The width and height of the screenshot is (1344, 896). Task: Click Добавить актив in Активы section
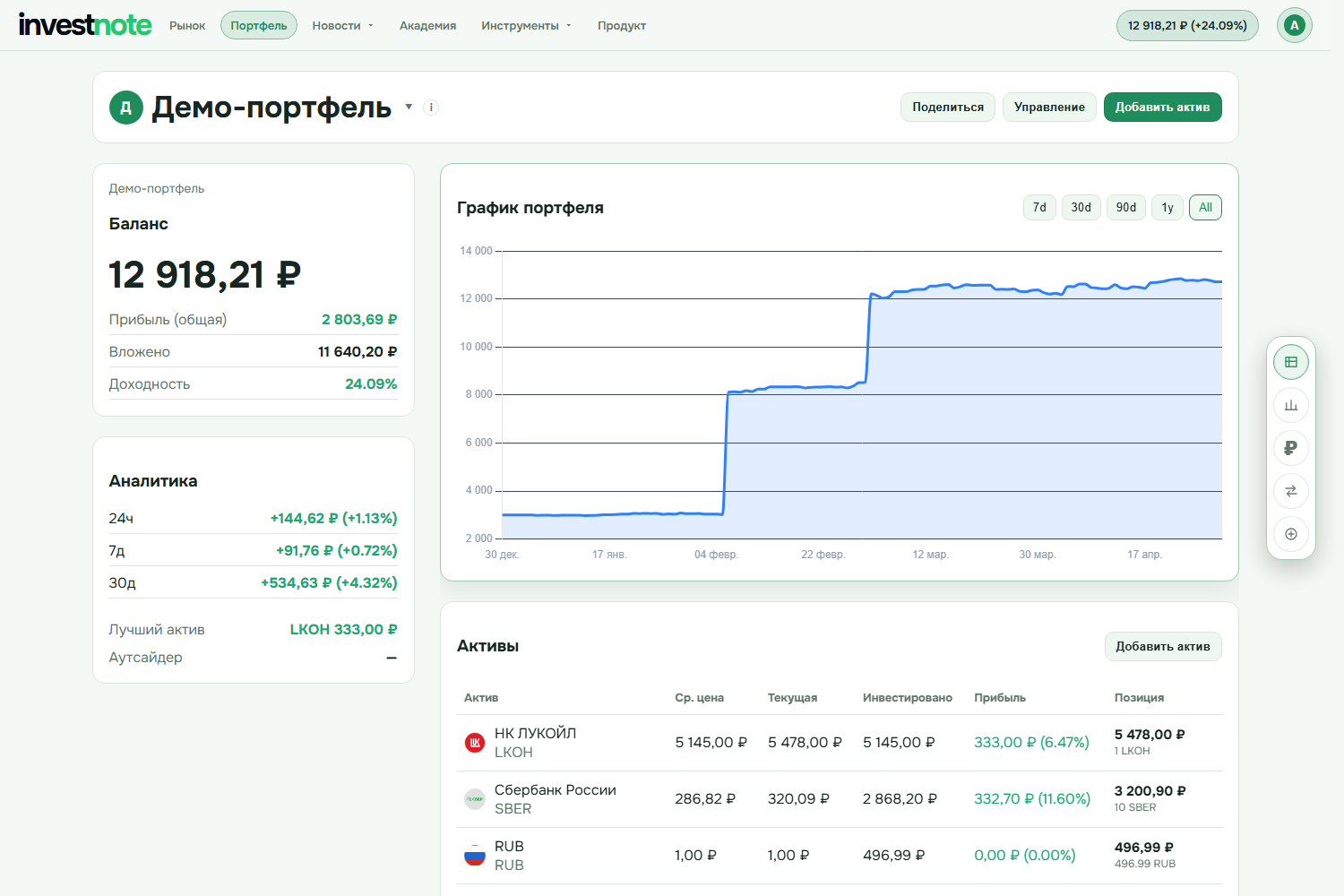pos(1163,647)
